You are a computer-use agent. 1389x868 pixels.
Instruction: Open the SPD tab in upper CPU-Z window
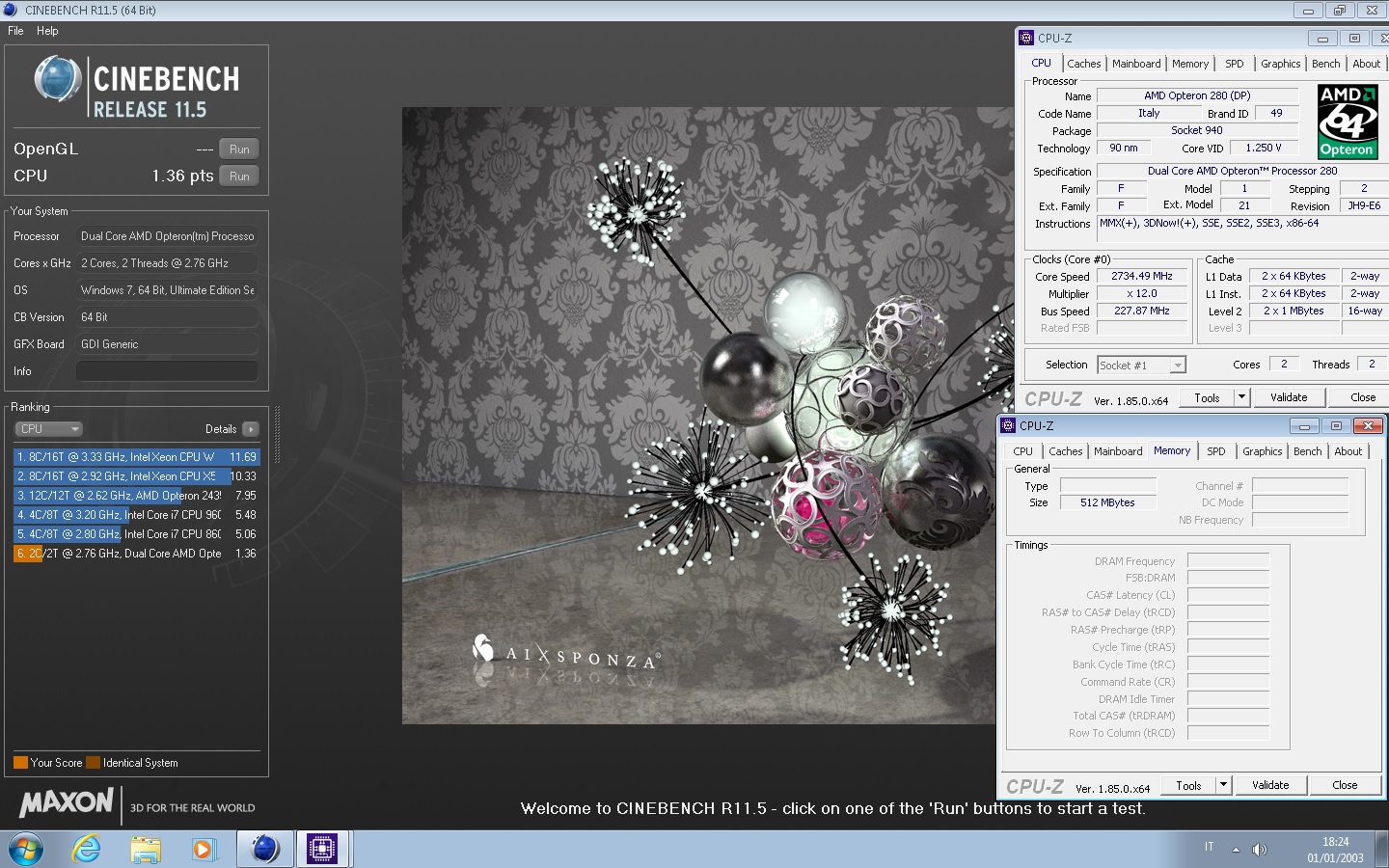pyautogui.click(x=1235, y=64)
